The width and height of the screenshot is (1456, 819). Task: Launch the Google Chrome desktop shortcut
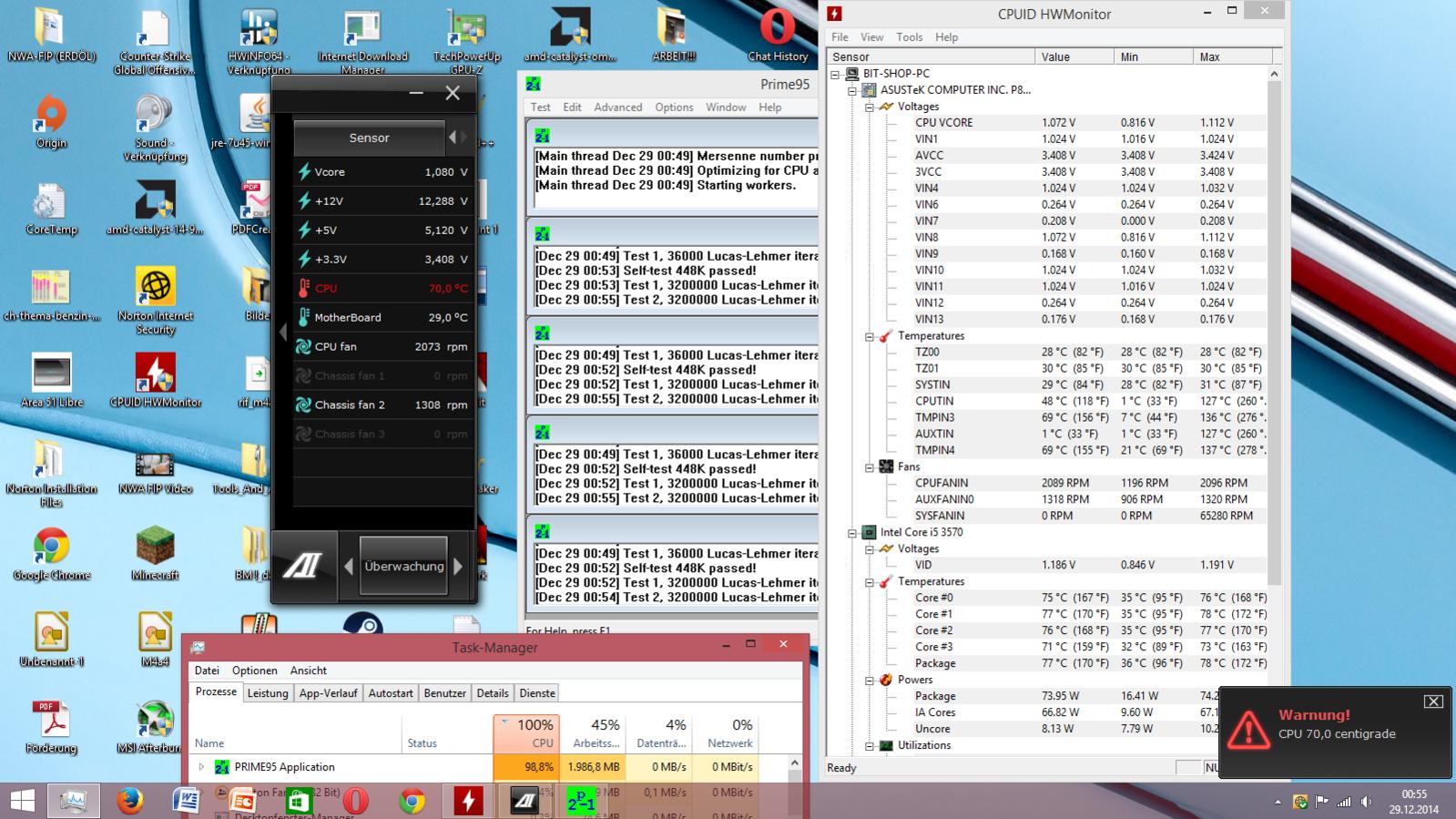(51, 555)
